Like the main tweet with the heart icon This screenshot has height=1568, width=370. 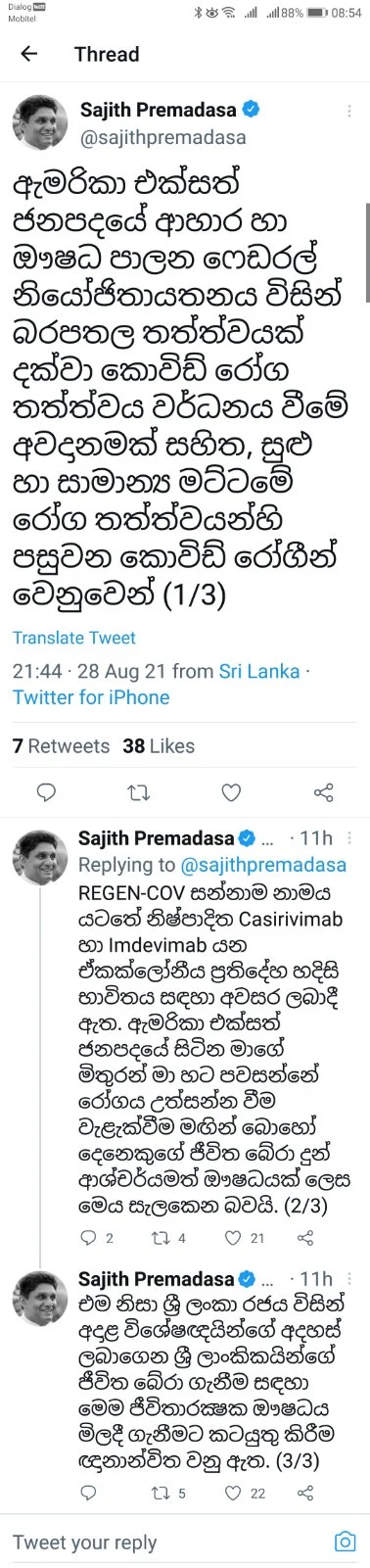tap(231, 791)
